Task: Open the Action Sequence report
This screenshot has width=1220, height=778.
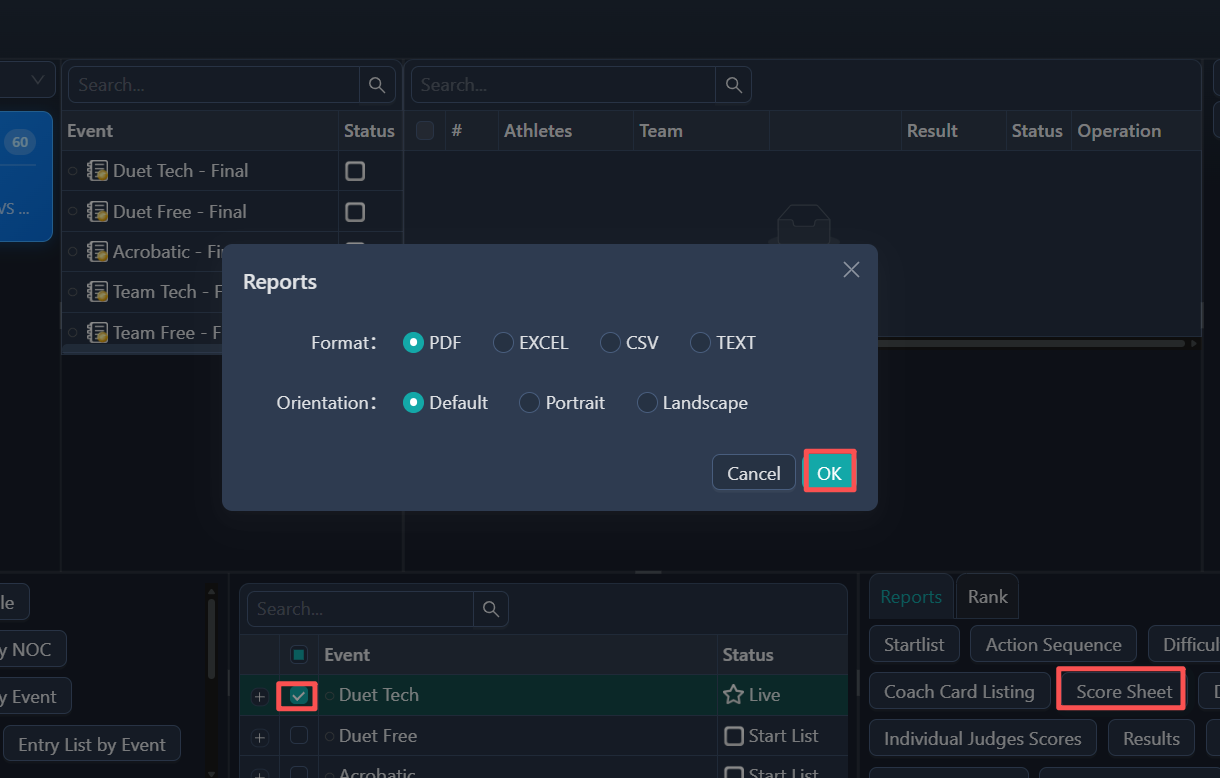Action: pyautogui.click(x=1054, y=645)
